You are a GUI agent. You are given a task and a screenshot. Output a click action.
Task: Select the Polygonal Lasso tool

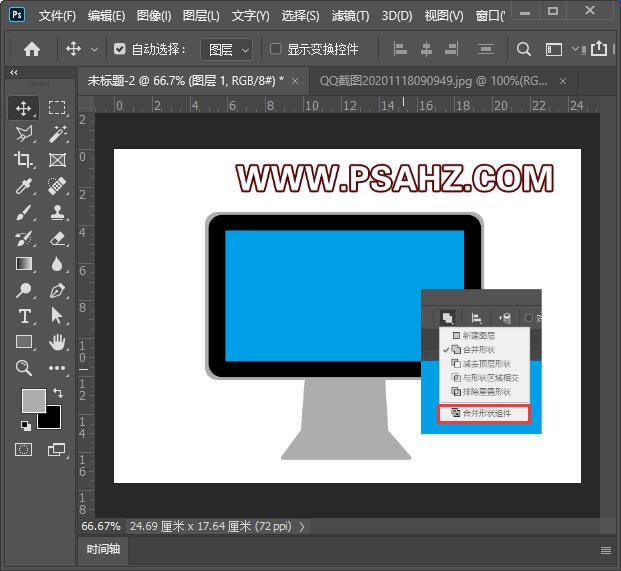(x=24, y=134)
